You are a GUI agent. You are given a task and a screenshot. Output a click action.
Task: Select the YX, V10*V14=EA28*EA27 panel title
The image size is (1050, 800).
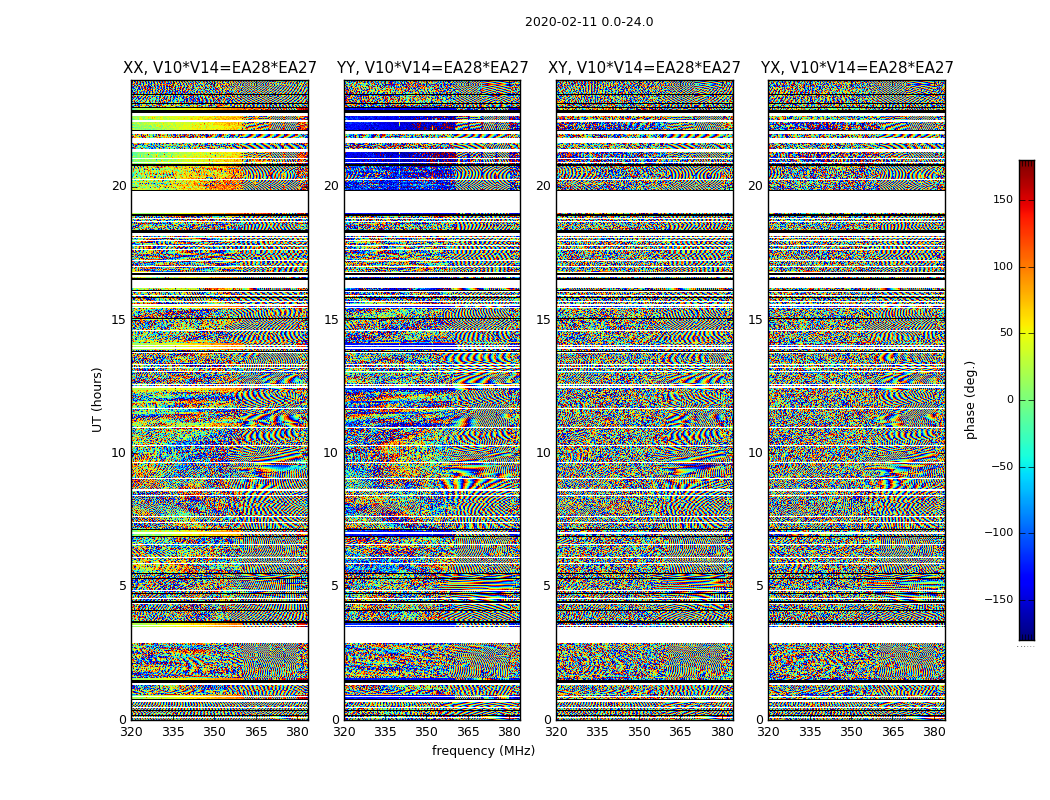[x=857, y=68]
